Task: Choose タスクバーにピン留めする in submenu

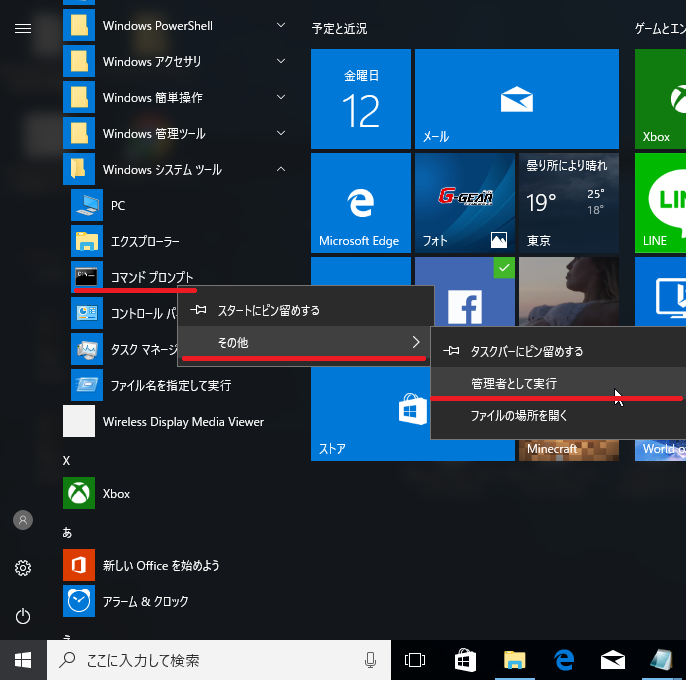Action: tap(558, 351)
